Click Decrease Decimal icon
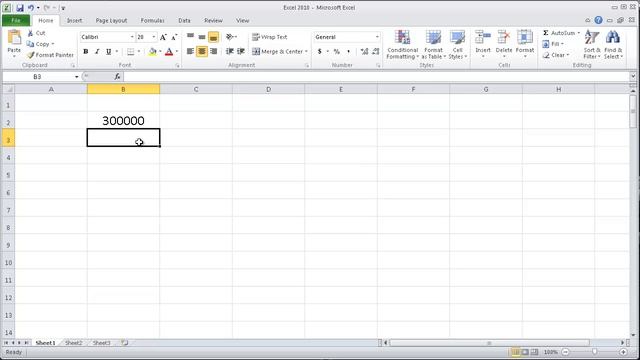640x360 pixels. click(376, 51)
